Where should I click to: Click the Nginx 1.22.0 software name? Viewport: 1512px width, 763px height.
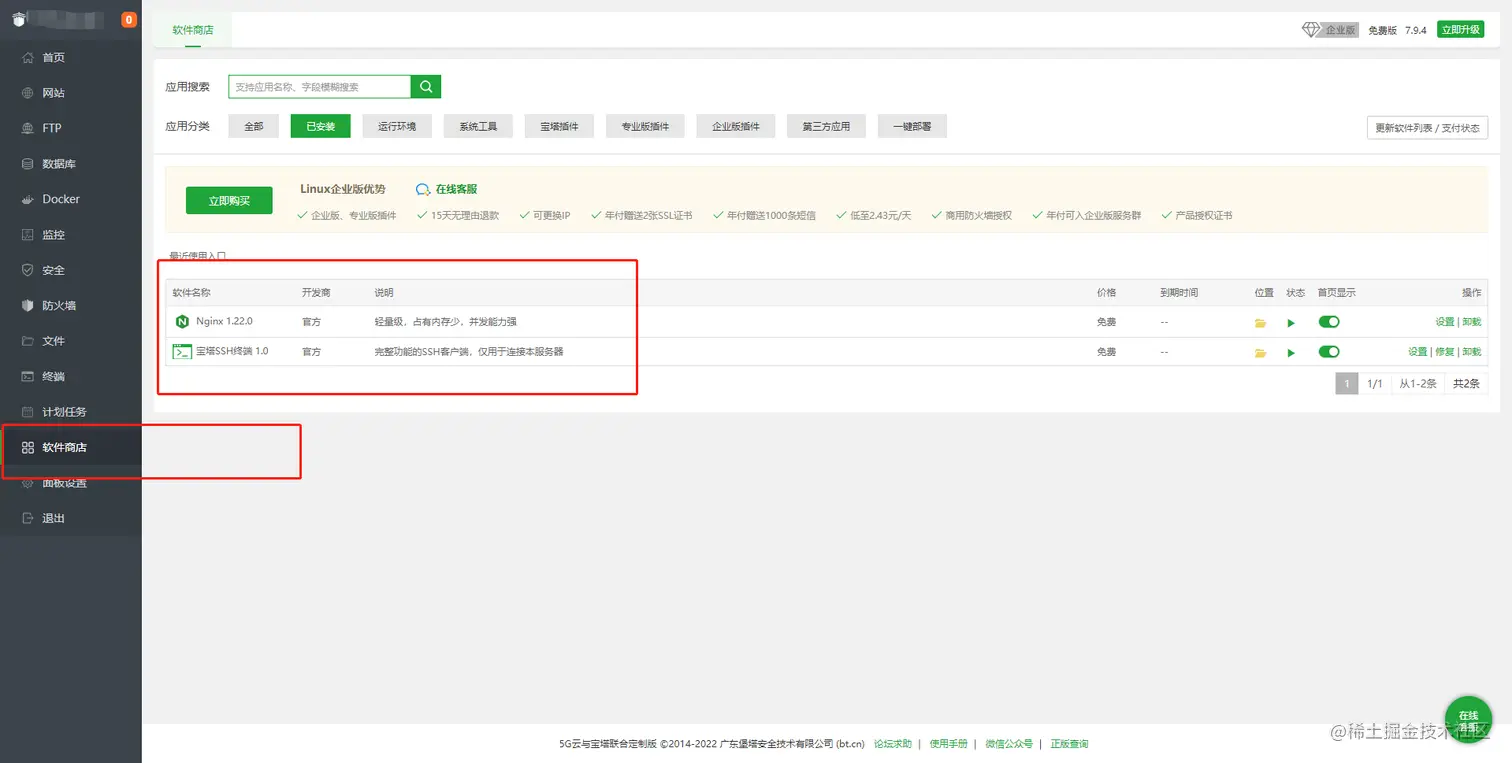tap(224, 322)
